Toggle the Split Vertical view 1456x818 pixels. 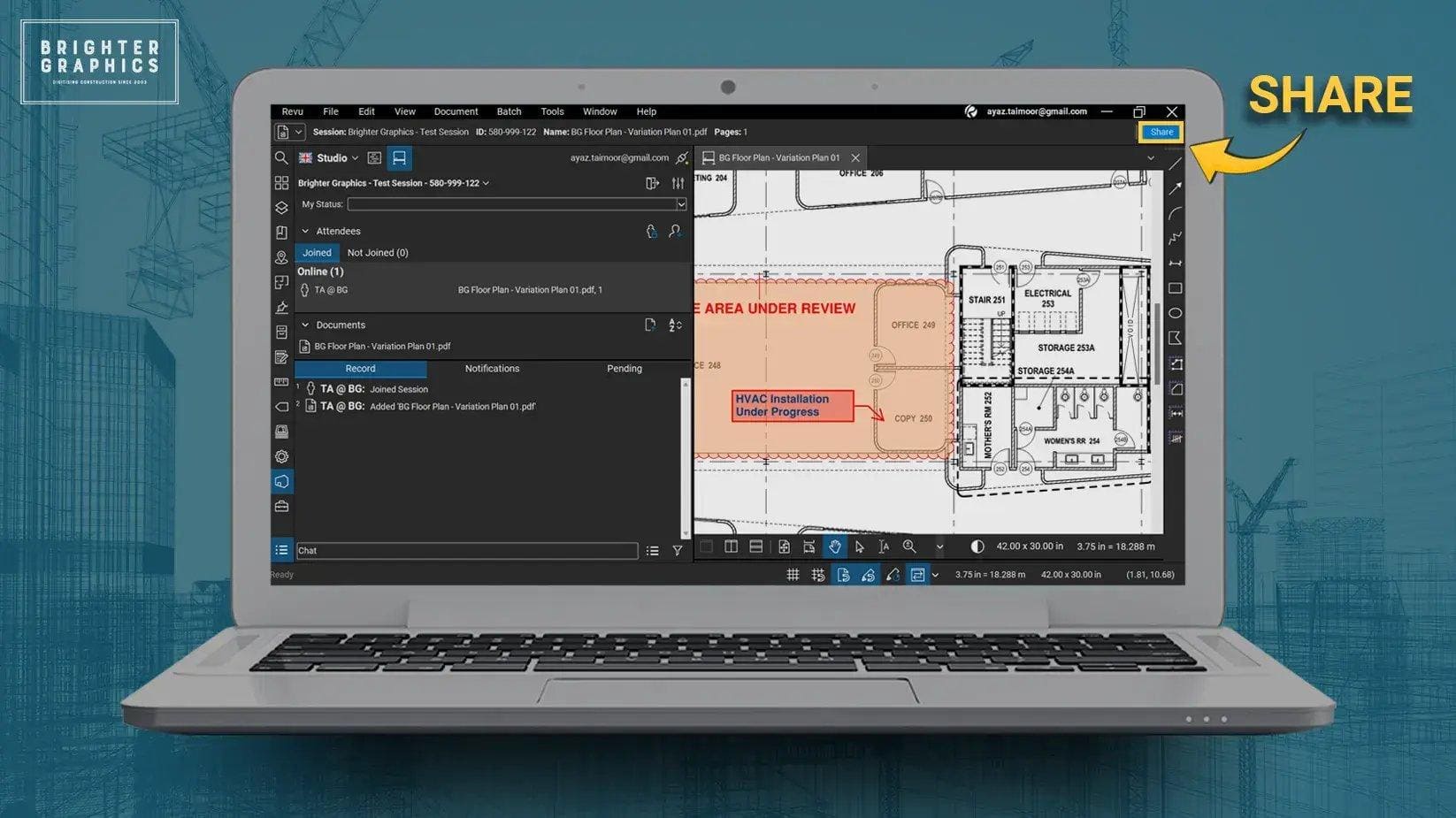click(x=732, y=547)
